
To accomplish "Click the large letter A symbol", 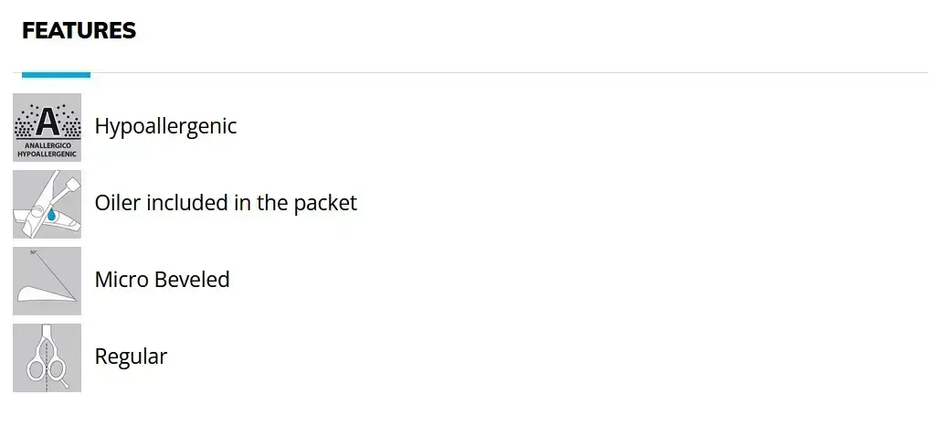I will pyautogui.click(x=47, y=122).
